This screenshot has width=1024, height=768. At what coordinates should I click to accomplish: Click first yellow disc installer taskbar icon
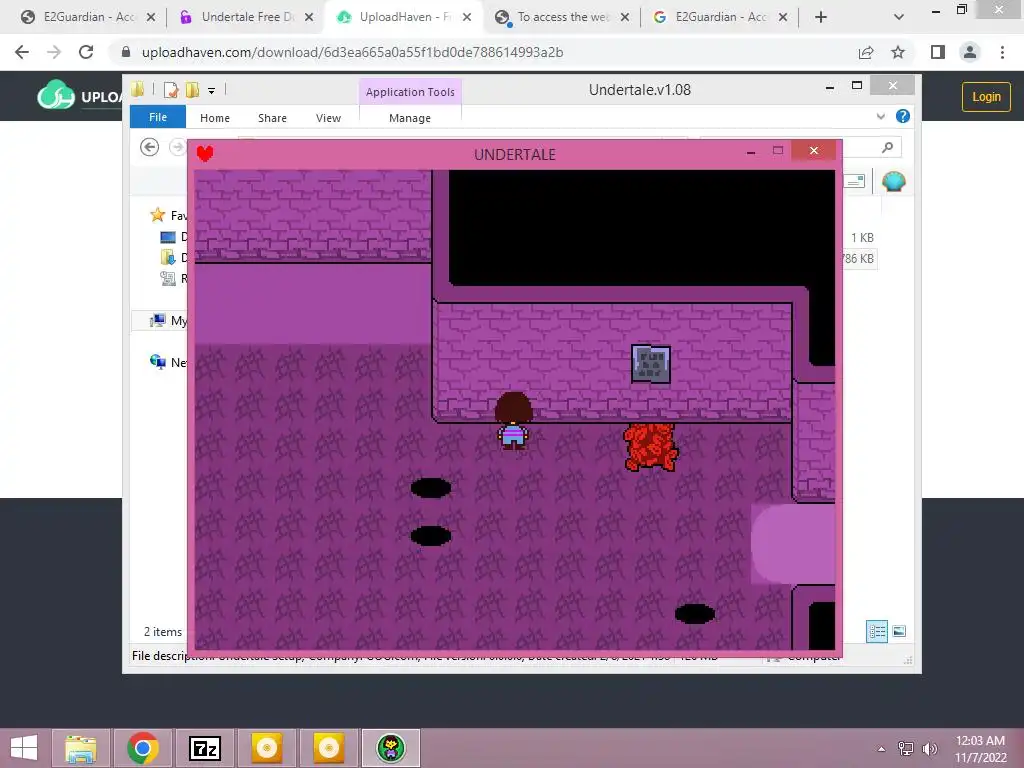click(266, 748)
